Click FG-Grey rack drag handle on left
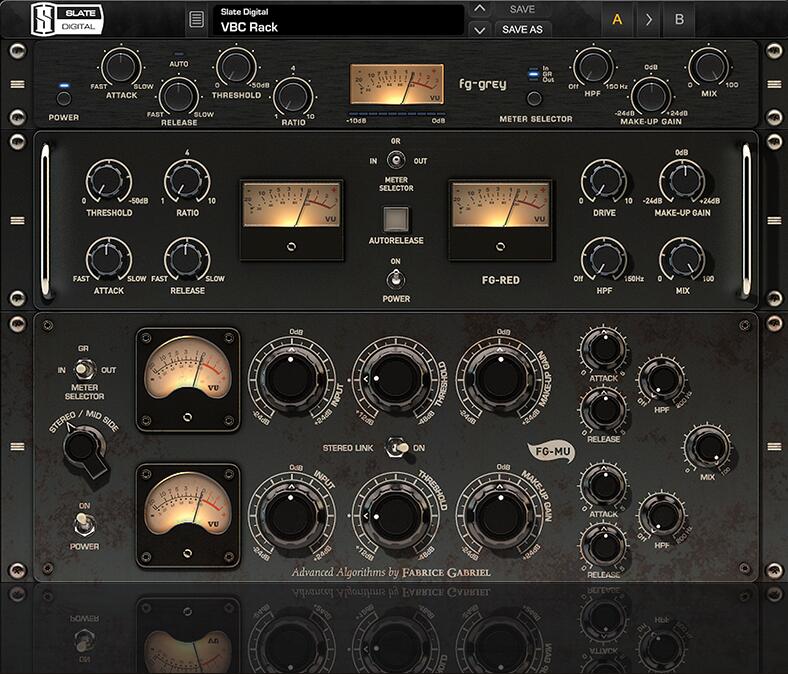 18,84
